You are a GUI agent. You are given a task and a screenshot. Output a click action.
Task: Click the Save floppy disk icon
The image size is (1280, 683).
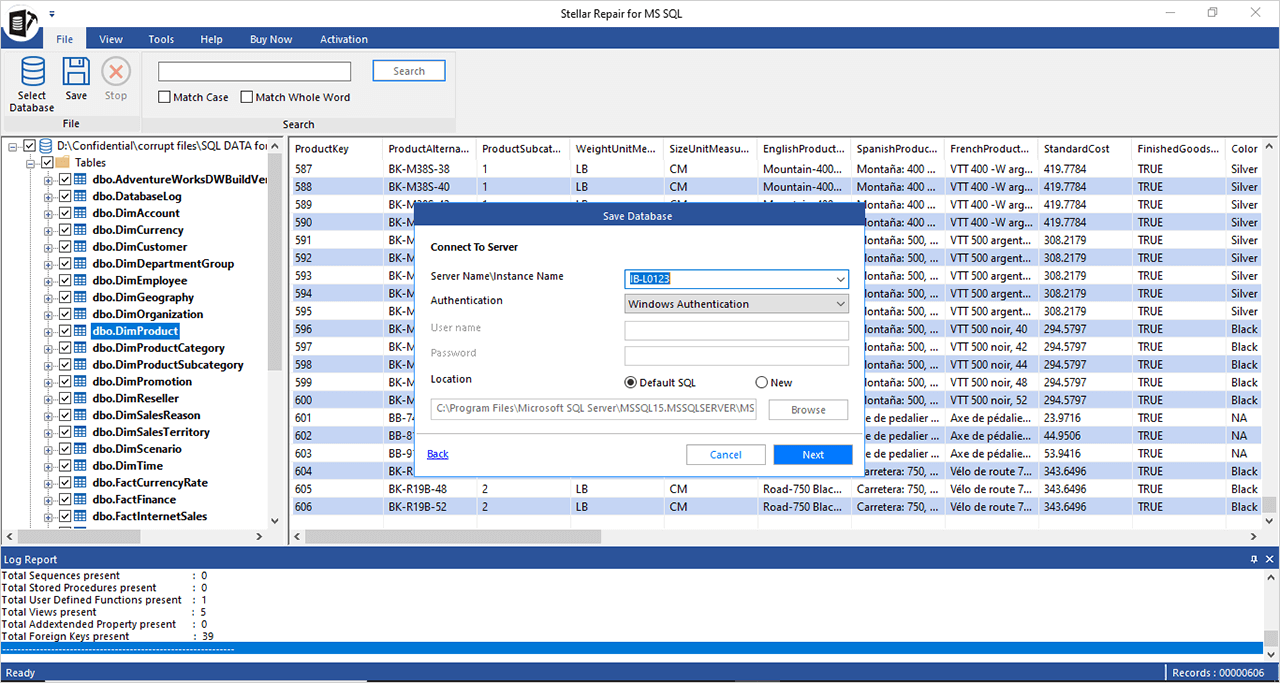[76, 73]
